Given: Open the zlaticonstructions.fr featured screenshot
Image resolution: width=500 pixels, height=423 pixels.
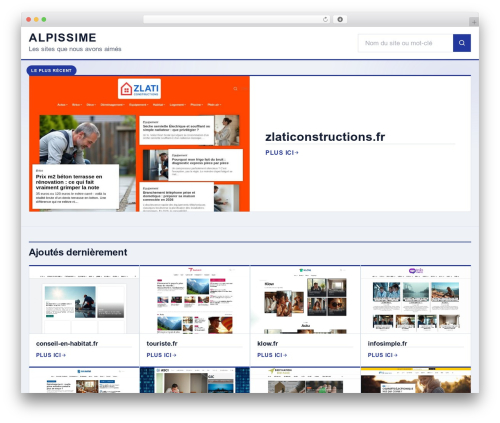Looking at the screenshot, I should tap(139, 144).
